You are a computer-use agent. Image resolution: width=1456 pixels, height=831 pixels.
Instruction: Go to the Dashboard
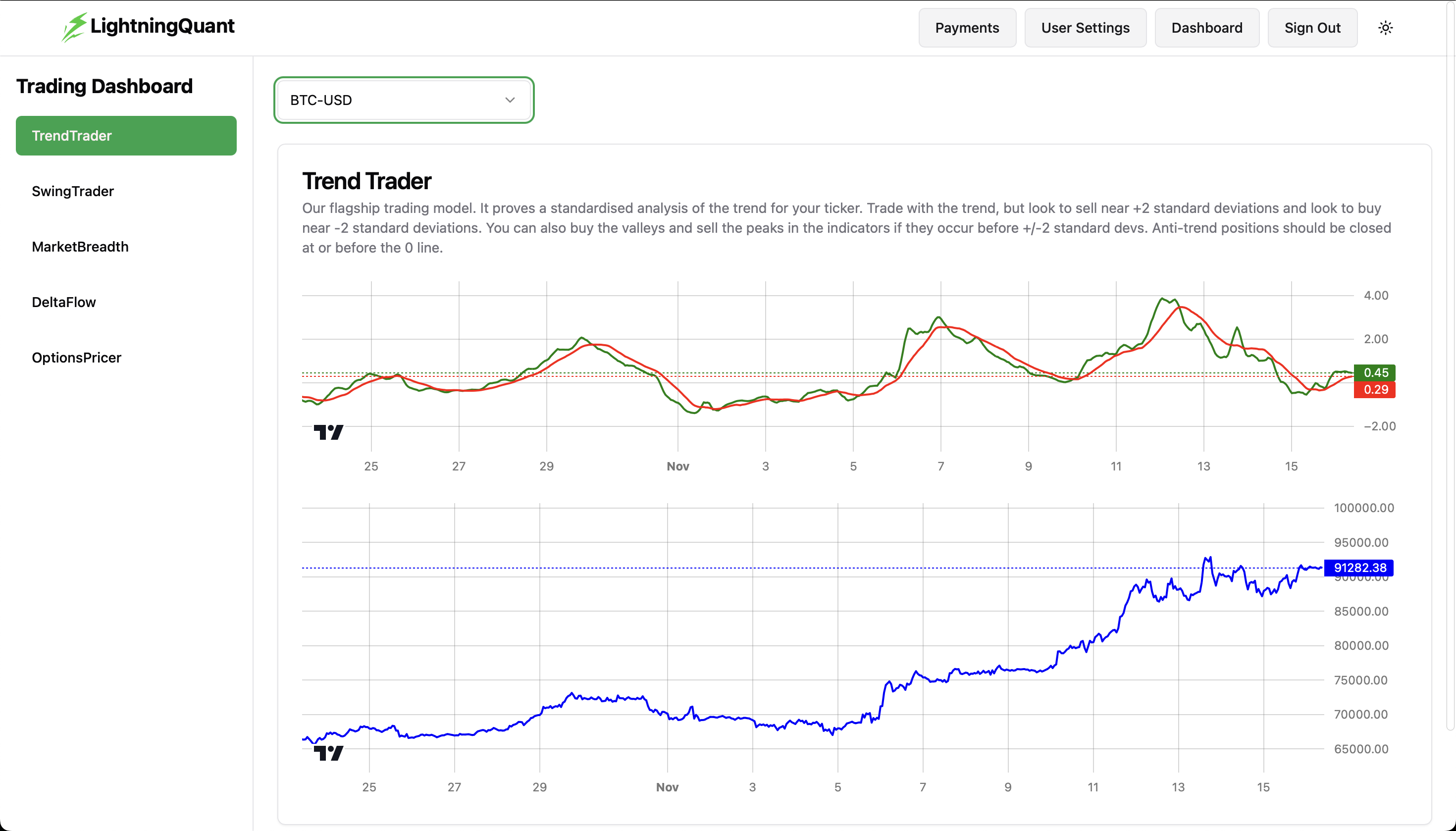point(1206,28)
